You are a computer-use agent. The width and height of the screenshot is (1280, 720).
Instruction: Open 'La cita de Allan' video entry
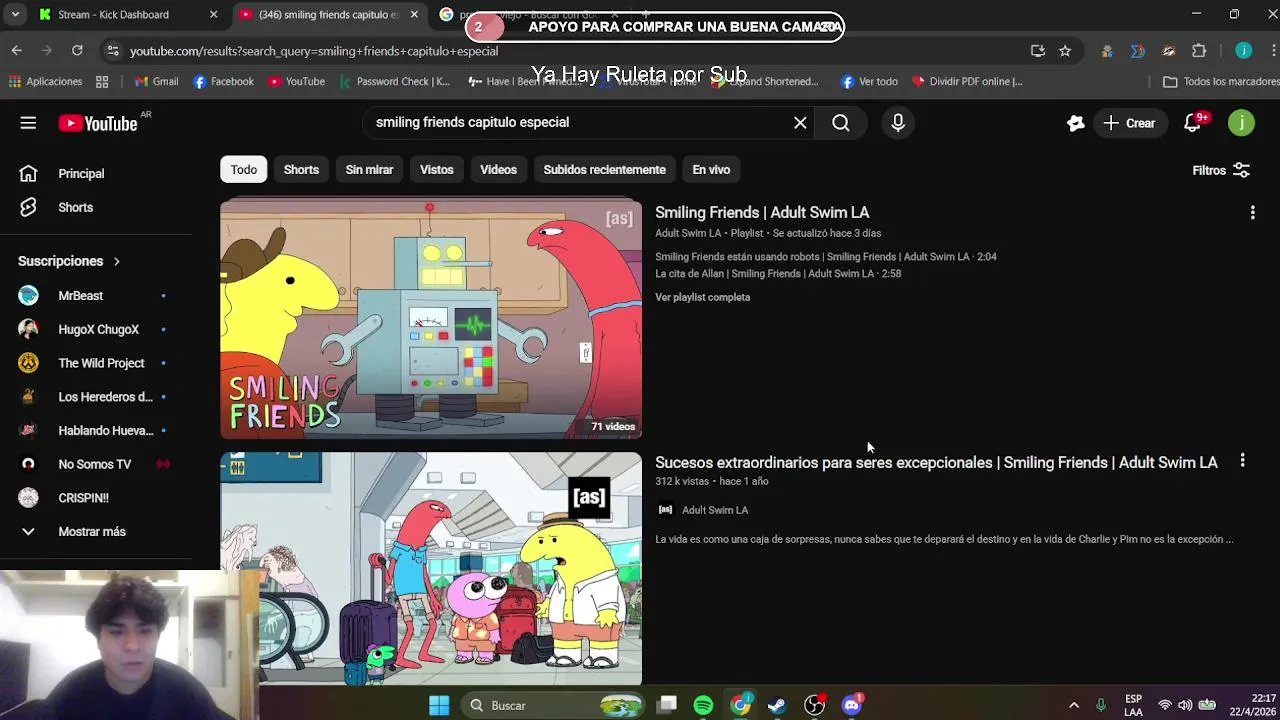(x=778, y=274)
